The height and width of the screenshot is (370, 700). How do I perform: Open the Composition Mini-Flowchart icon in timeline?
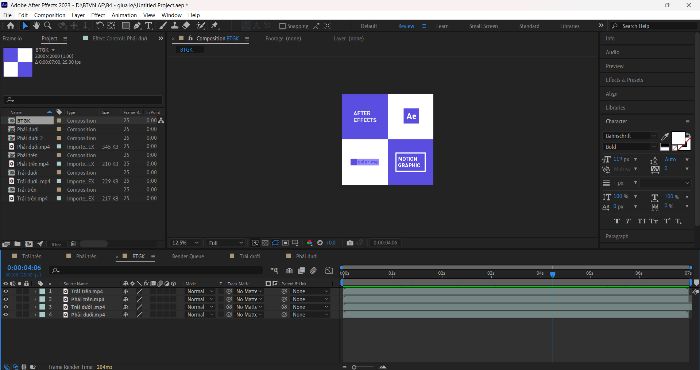tap(274, 270)
